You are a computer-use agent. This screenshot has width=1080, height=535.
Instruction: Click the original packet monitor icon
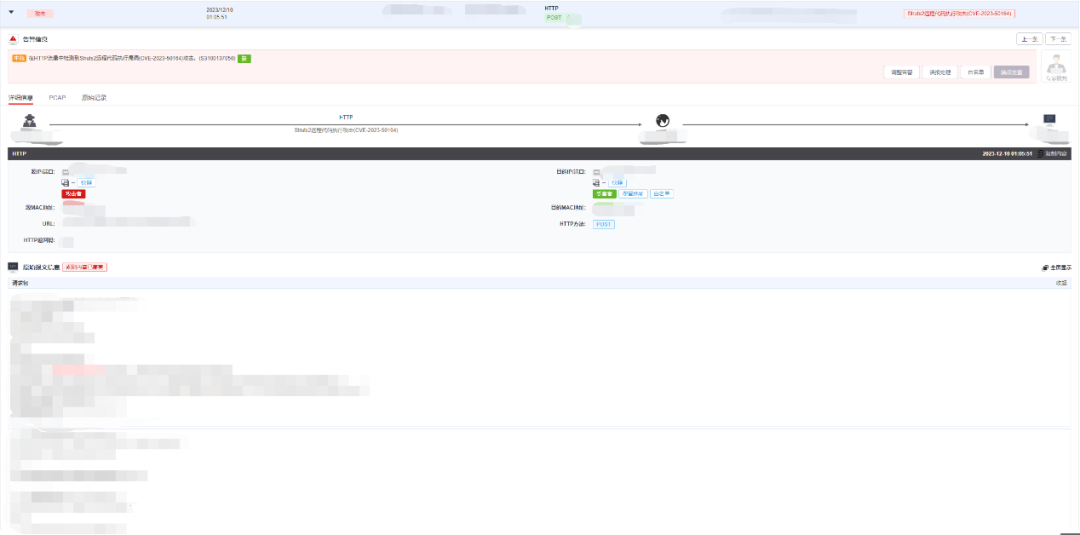(x=13, y=267)
